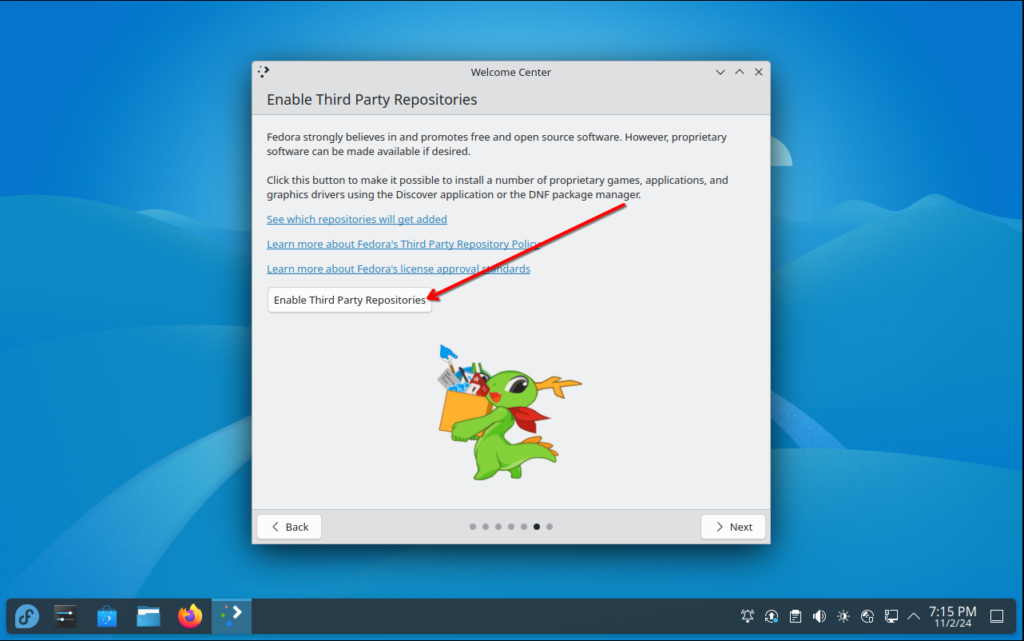This screenshot has height=641, width=1024.
Task: Open license approval standards link
Action: point(398,269)
